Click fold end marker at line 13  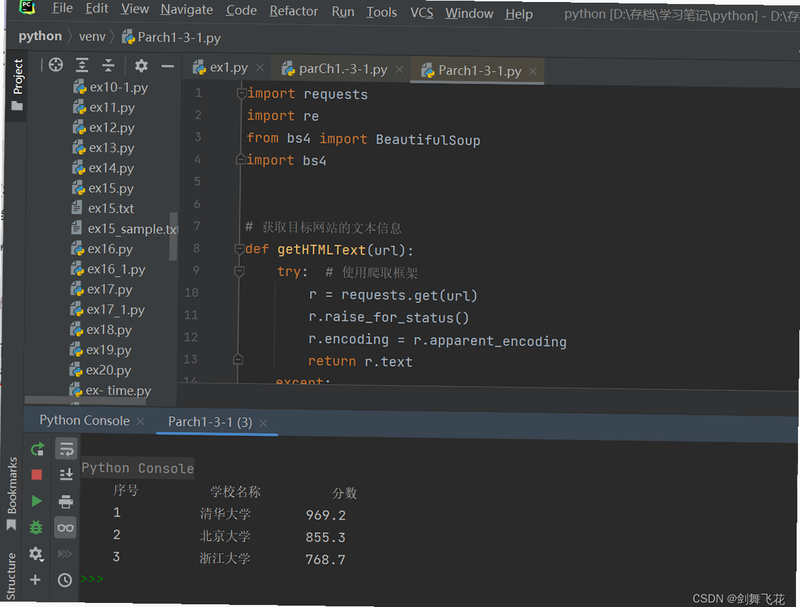(238, 360)
